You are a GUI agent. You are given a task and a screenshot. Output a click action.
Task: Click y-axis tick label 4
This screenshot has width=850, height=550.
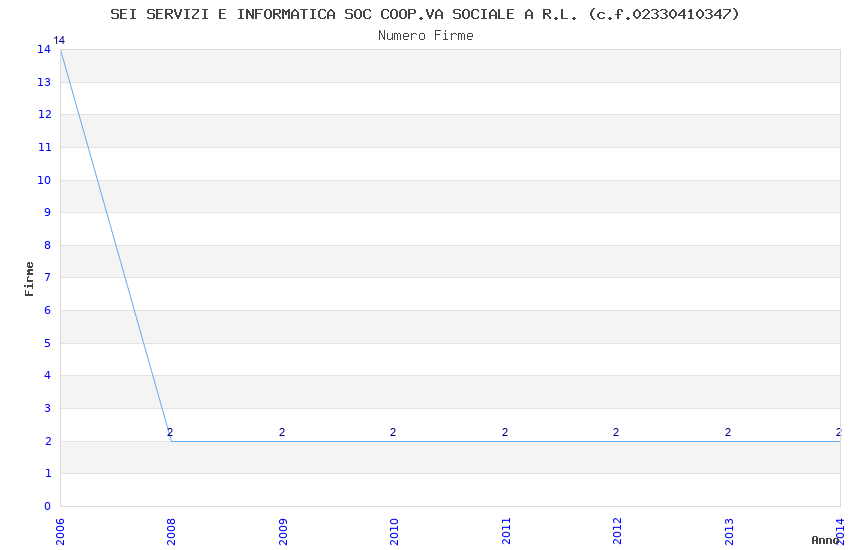(48, 376)
